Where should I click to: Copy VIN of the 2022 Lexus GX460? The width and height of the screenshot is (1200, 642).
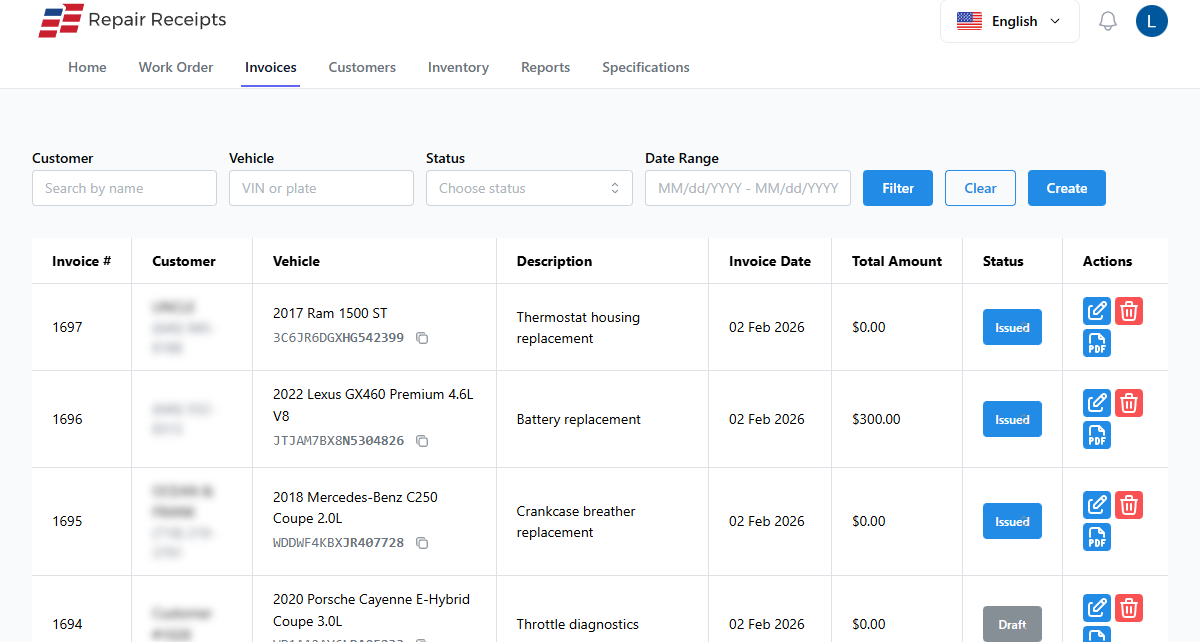(422, 441)
